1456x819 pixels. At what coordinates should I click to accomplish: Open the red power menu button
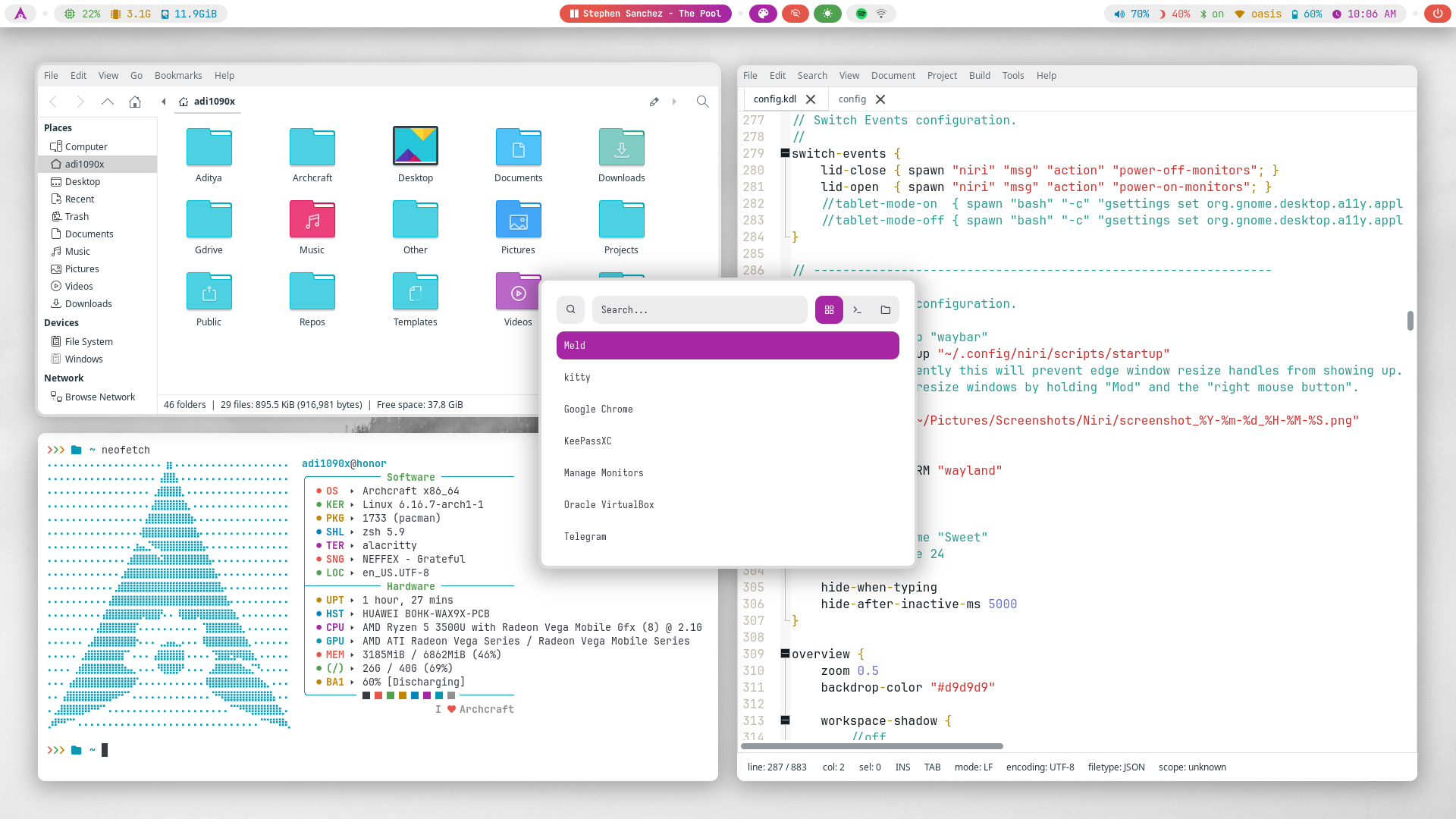pyautogui.click(x=1437, y=14)
